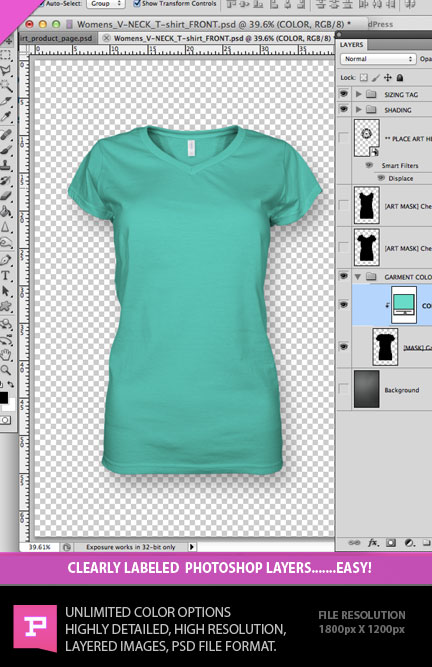Toggle lock position
The image size is (432, 667).
point(388,77)
